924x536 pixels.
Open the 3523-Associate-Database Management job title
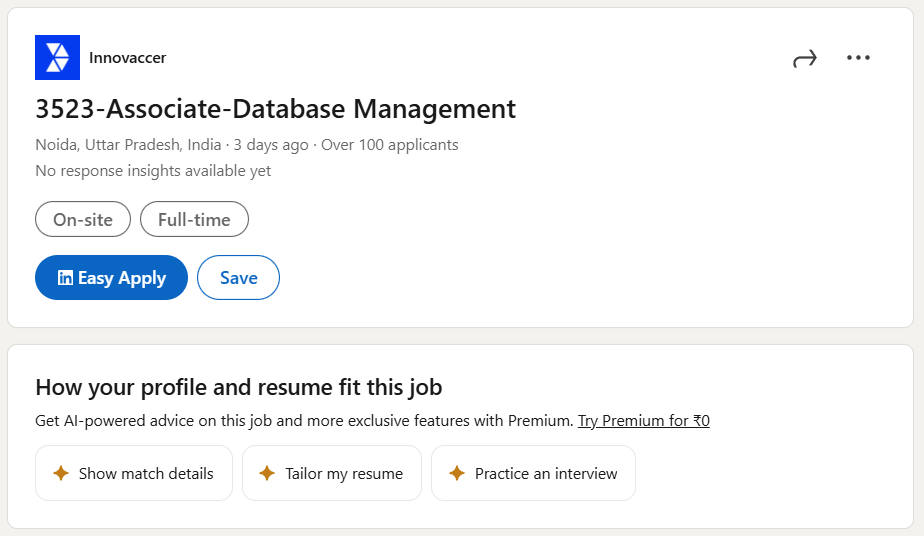[275, 108]
